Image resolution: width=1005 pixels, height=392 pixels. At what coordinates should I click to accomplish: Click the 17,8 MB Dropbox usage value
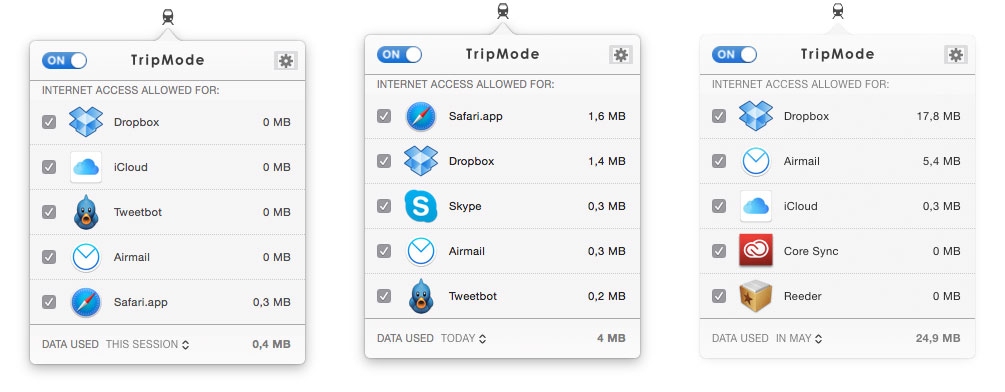938,116
